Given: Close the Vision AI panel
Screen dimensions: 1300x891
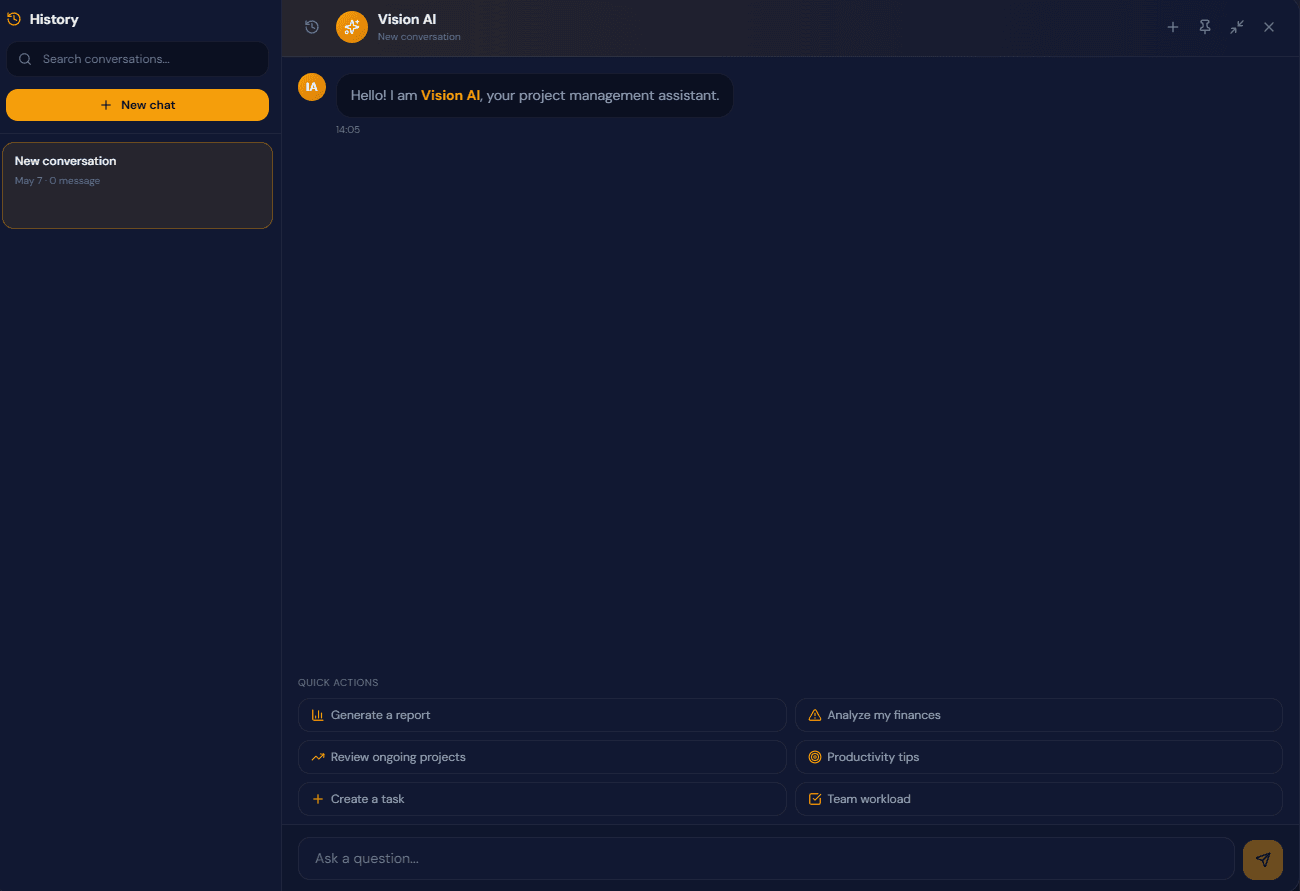Looking at the screenshot, I should [1269, 27].
